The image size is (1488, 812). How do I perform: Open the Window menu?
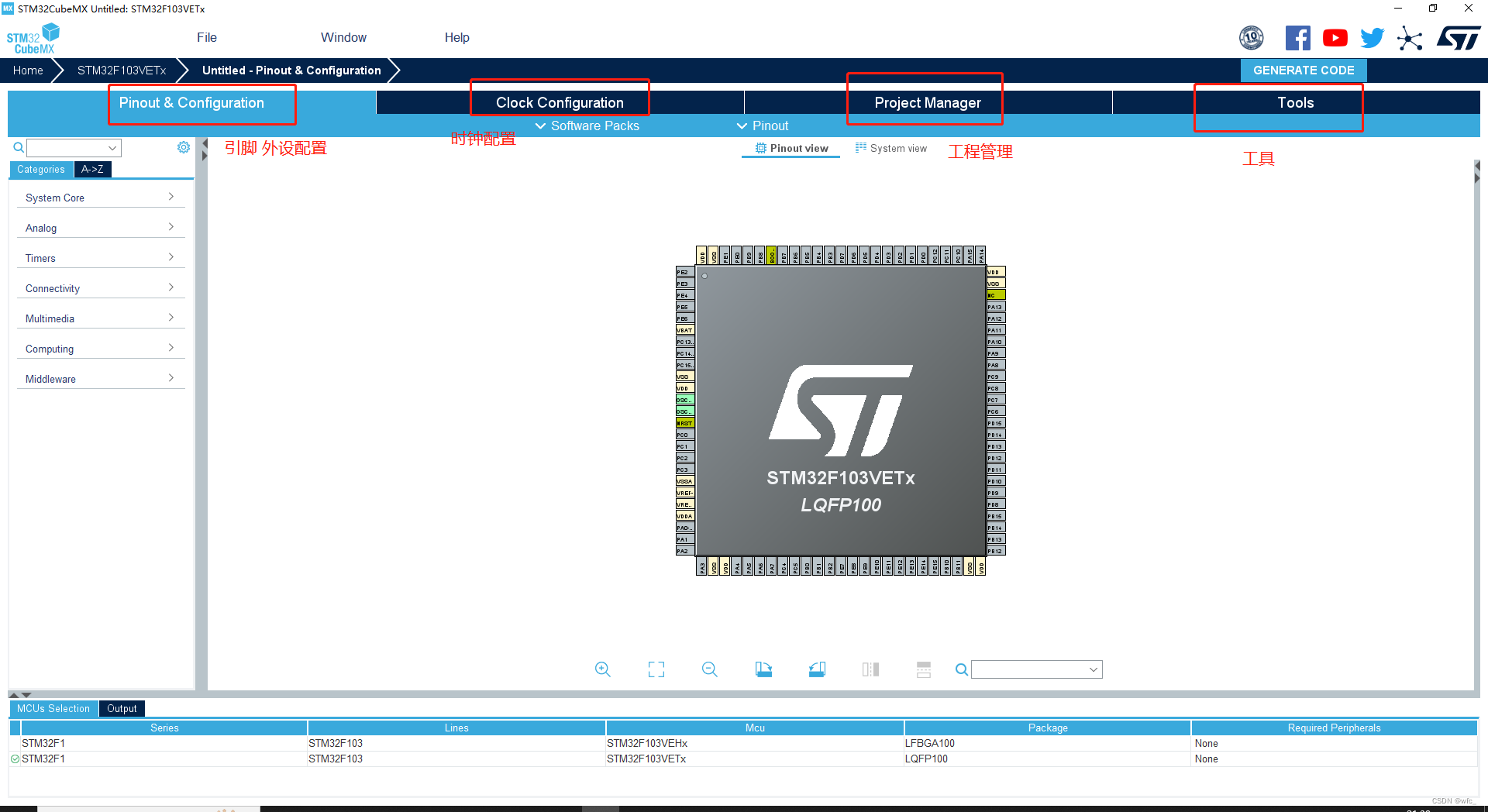pyautogui.click(x=343, y=37)
